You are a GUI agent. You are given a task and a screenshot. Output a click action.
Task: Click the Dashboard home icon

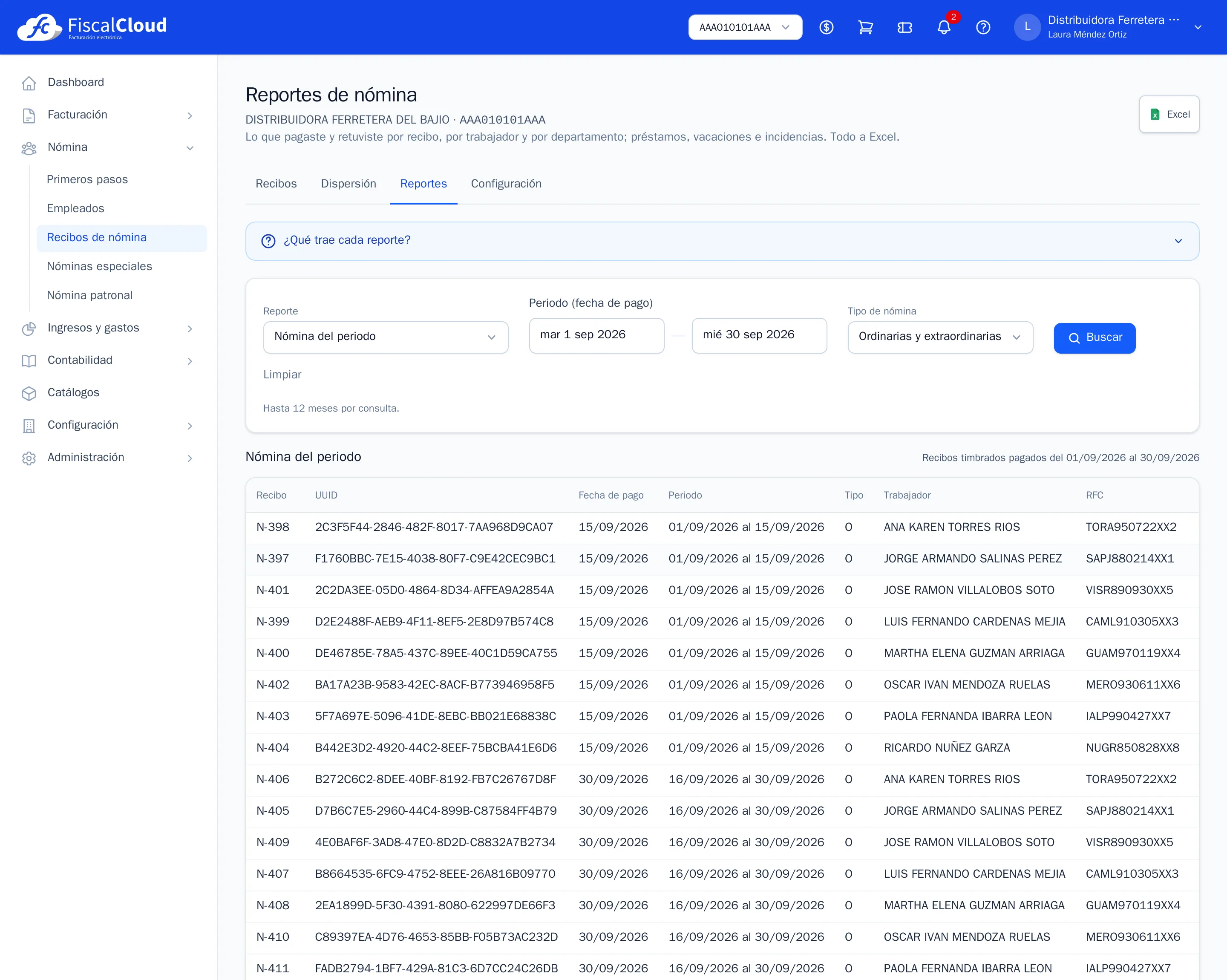pos(29,83)
